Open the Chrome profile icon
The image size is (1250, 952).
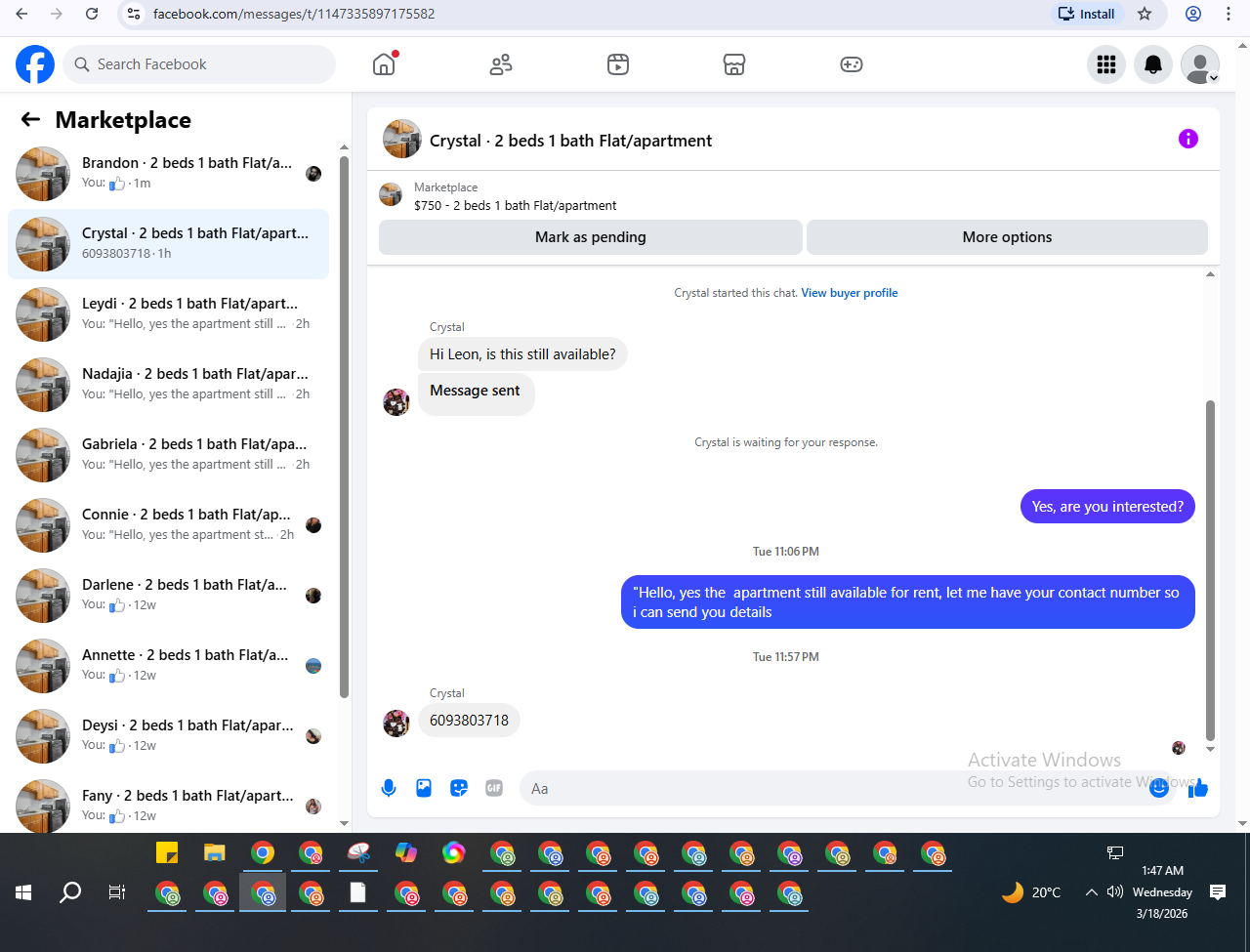(1193, 14)
